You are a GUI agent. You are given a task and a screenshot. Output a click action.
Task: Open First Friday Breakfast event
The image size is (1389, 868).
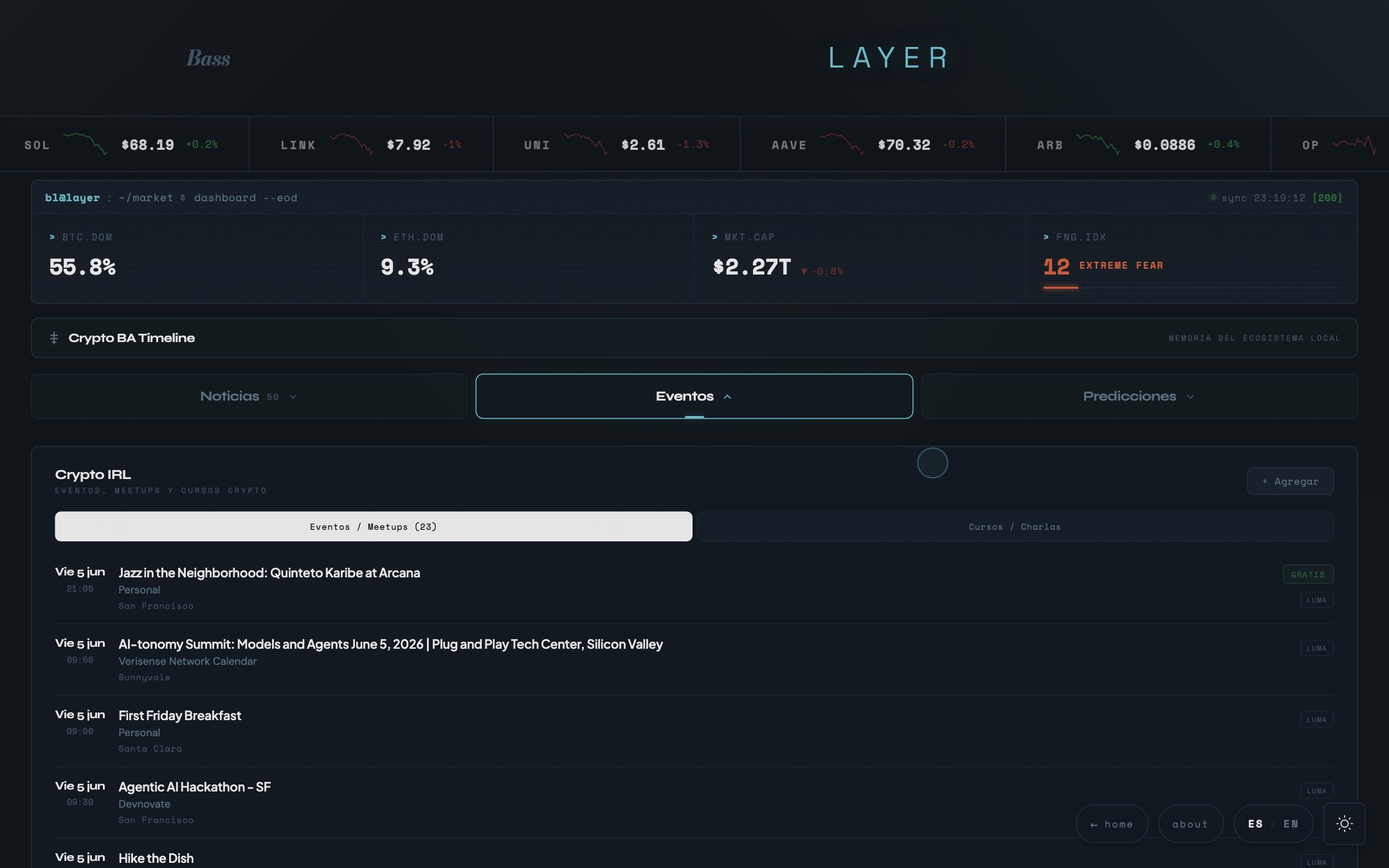[179, 716]
